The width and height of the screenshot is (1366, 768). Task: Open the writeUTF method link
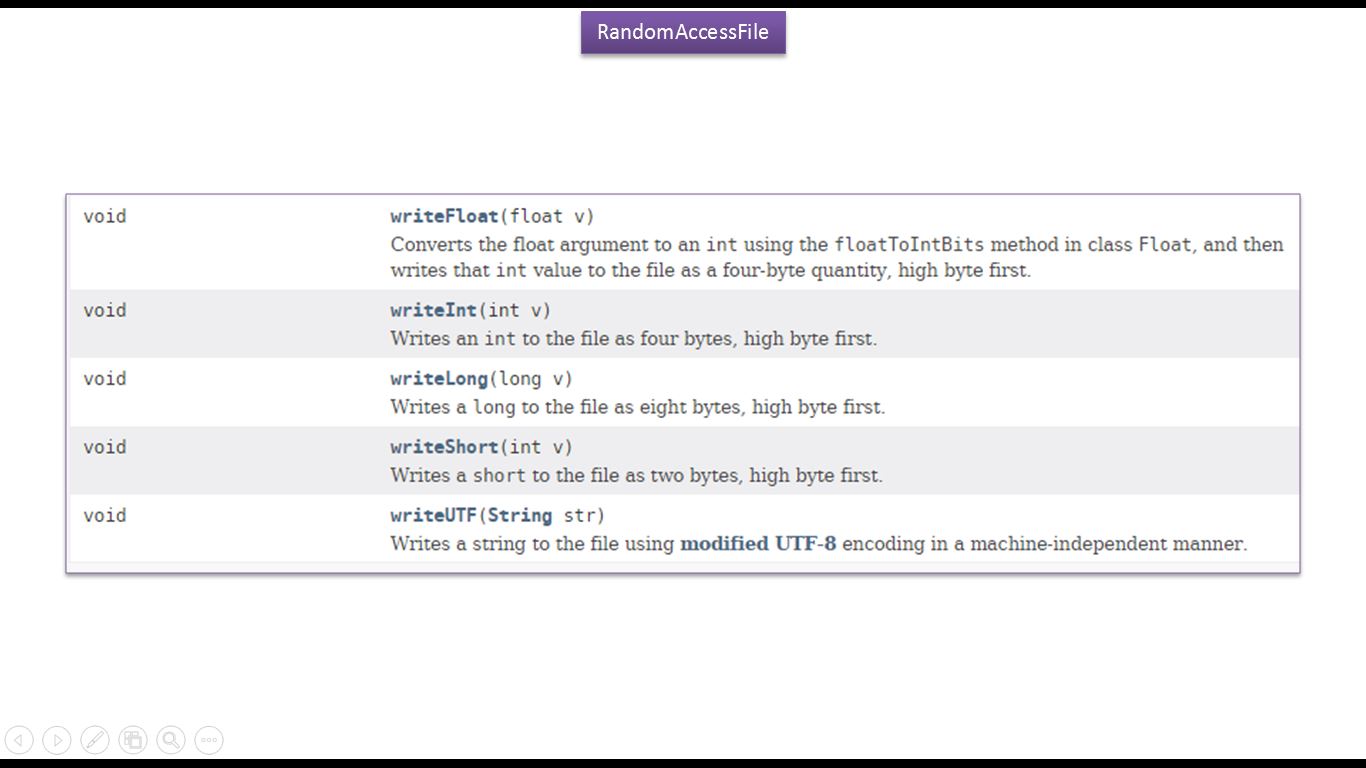(x=433, y=516)
